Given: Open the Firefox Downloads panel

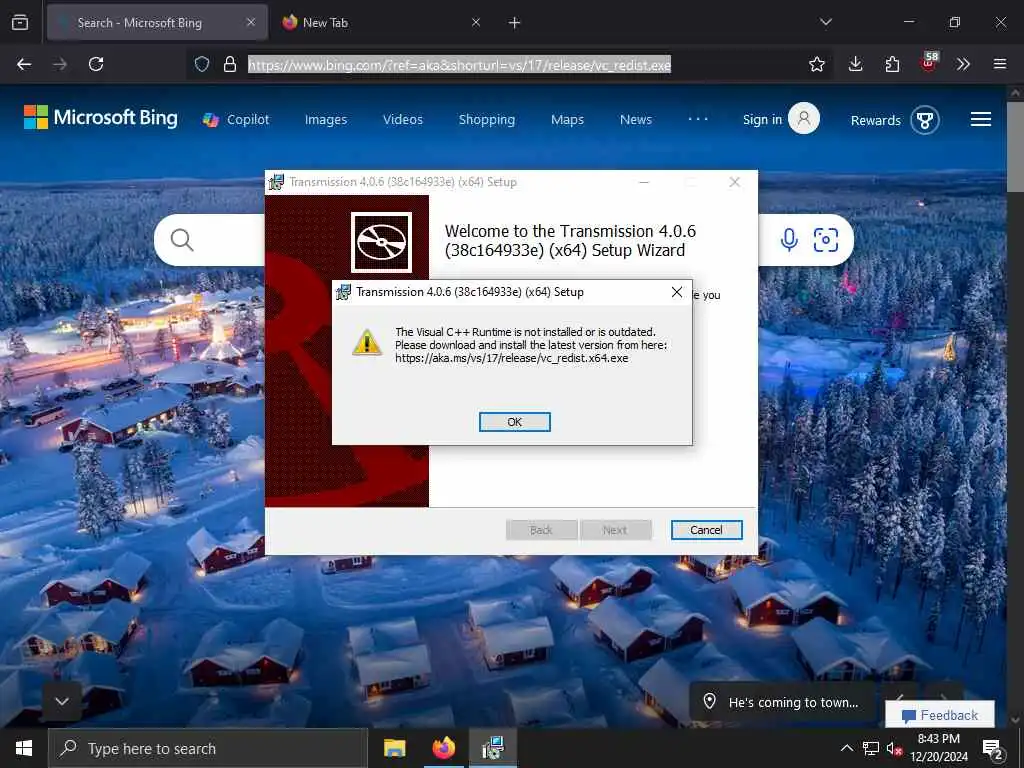Looking at the screenshot, I should coord(856,64).
